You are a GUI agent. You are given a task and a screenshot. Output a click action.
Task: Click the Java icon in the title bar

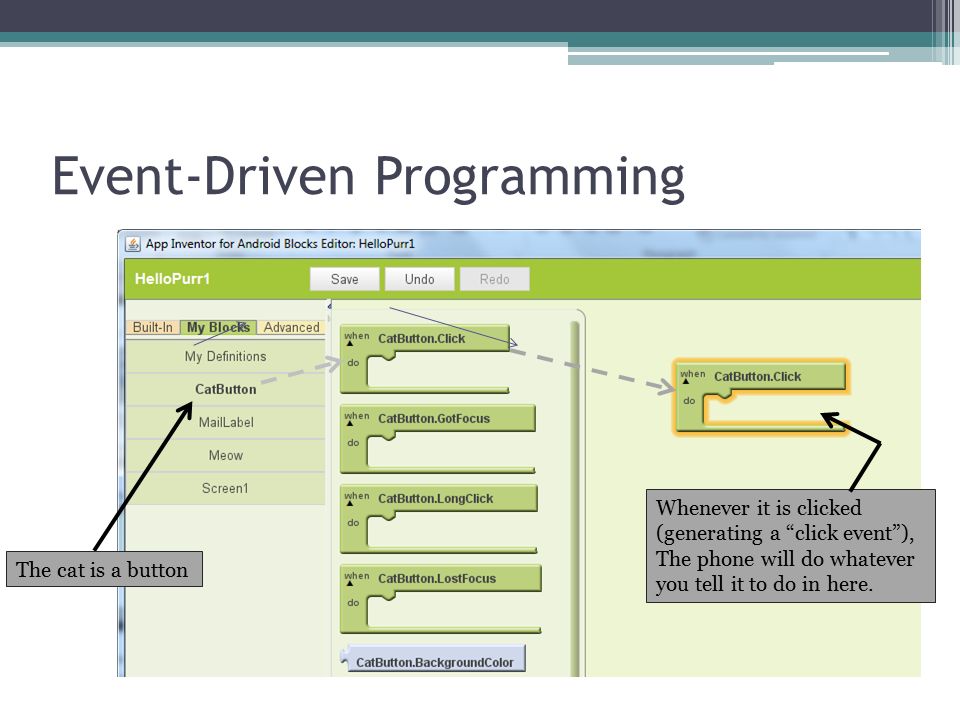133,244
